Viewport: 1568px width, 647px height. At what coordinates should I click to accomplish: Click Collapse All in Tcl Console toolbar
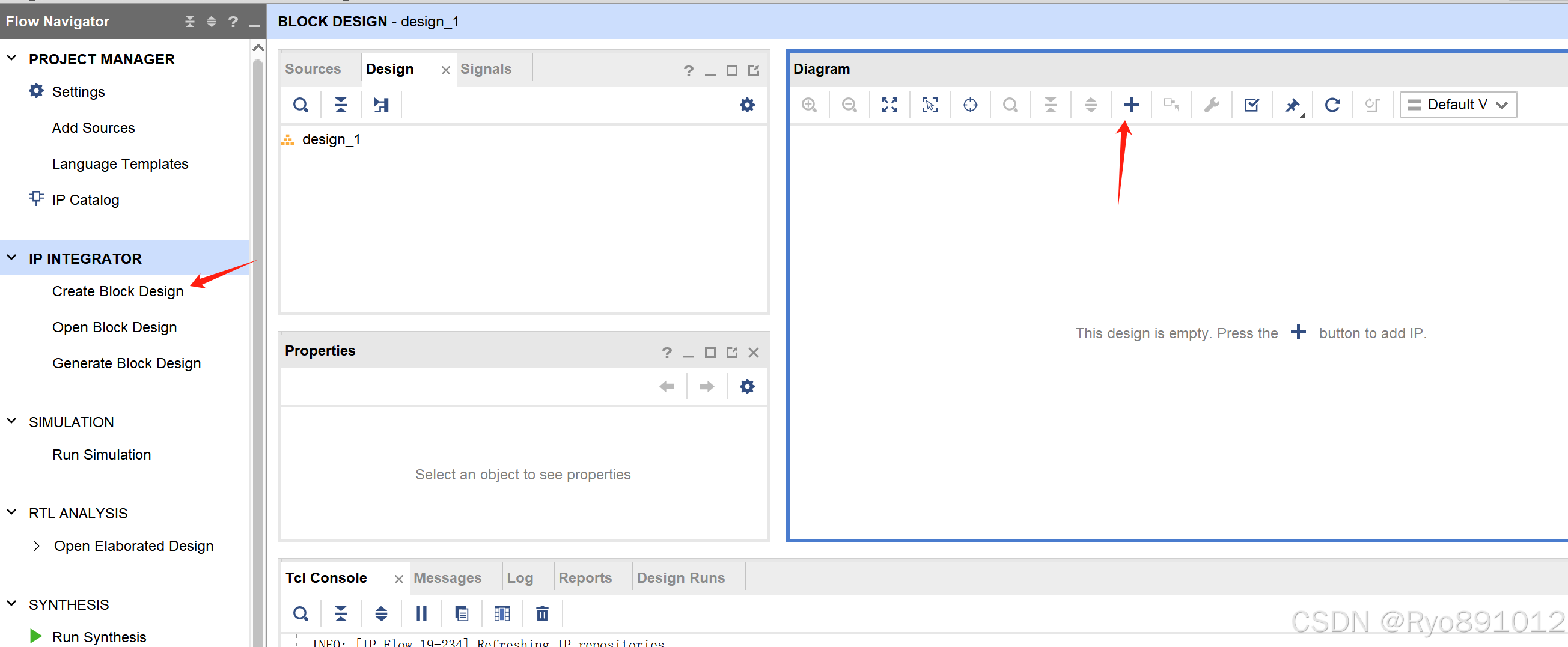pyautogui.click(x=341, y=613)
